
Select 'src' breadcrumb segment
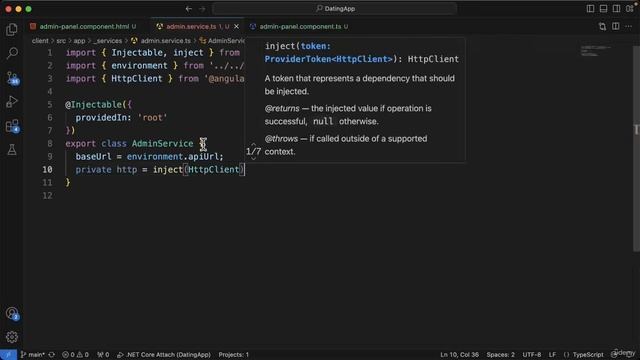pos(61,41)
